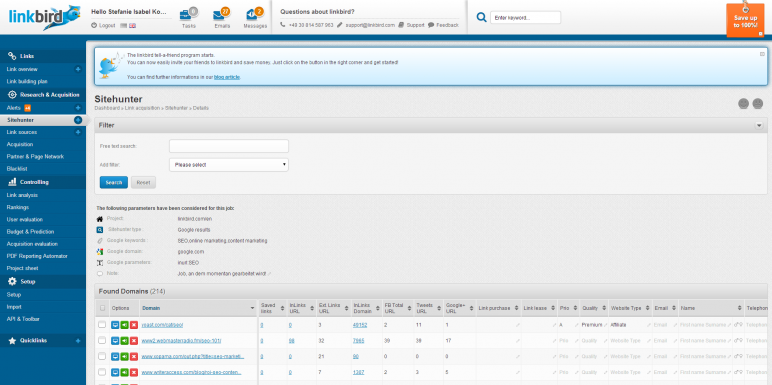Click the blue Search button
Screen dimensions: 772x385
point(114,183)
